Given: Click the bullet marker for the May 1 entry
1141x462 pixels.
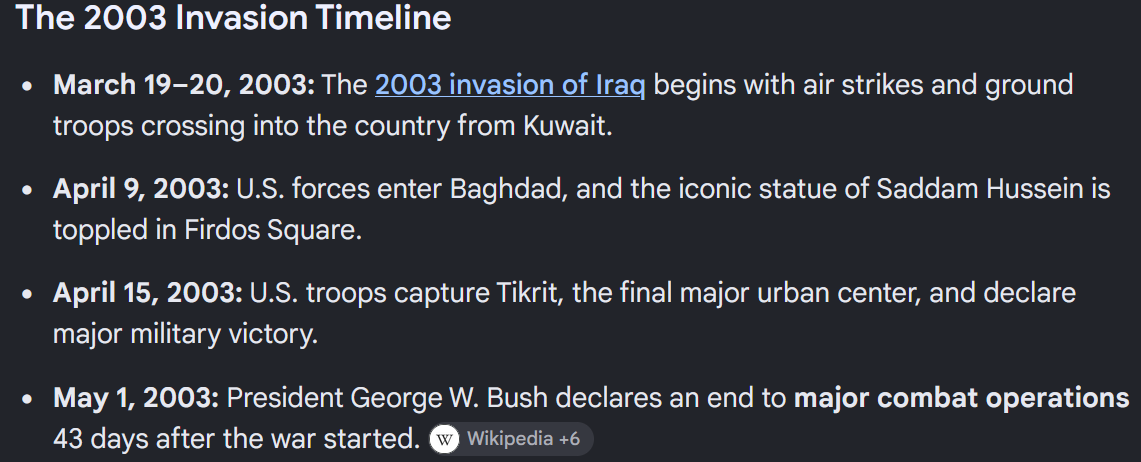Looking at the screenshot, I should [28, 399].
